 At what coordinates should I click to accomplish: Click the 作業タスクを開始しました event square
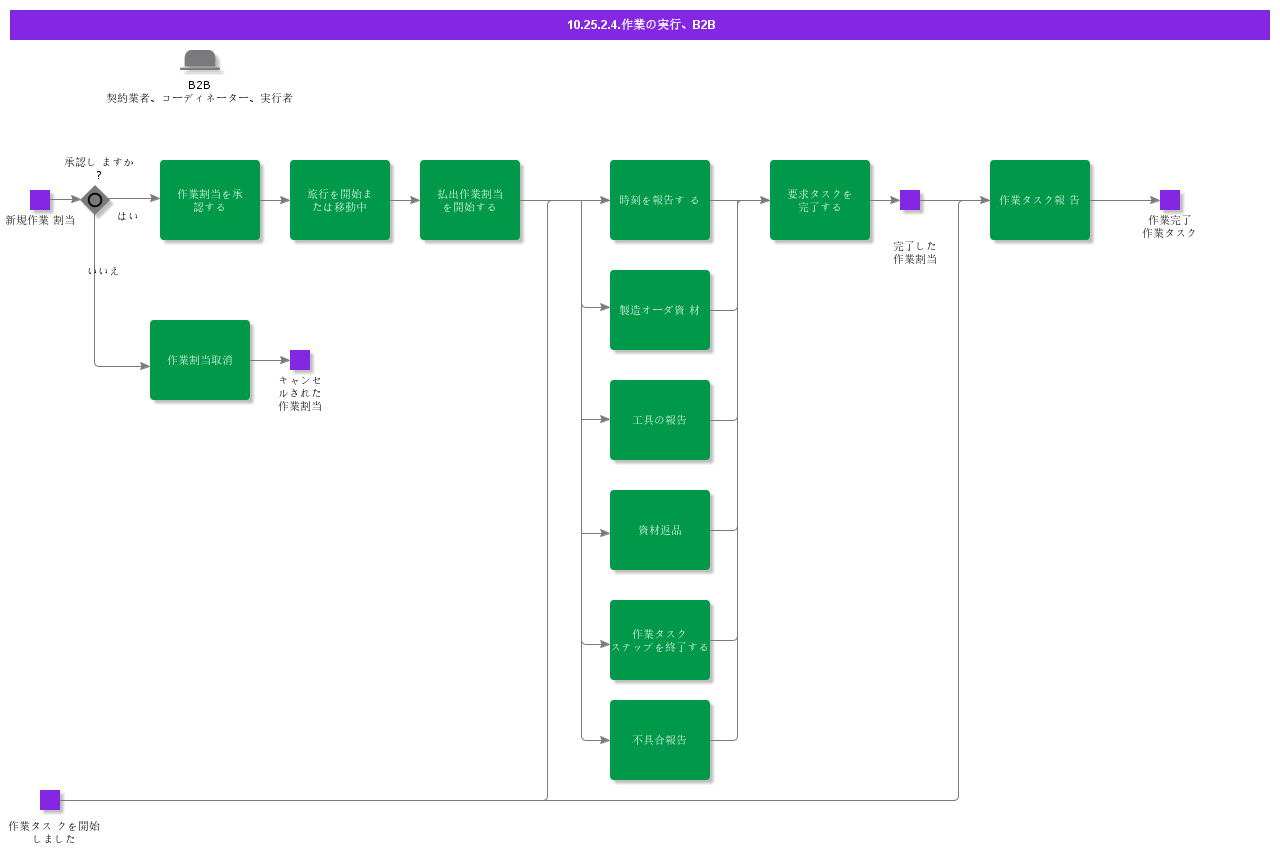(x=50, y=800)
